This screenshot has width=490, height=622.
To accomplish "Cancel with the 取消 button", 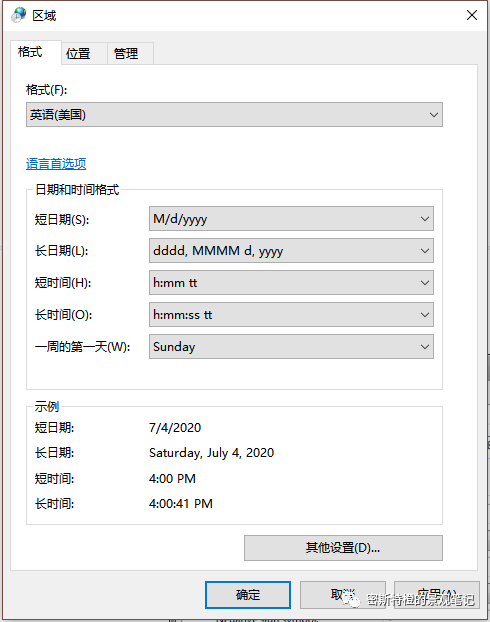I will [x=342, y=595].
